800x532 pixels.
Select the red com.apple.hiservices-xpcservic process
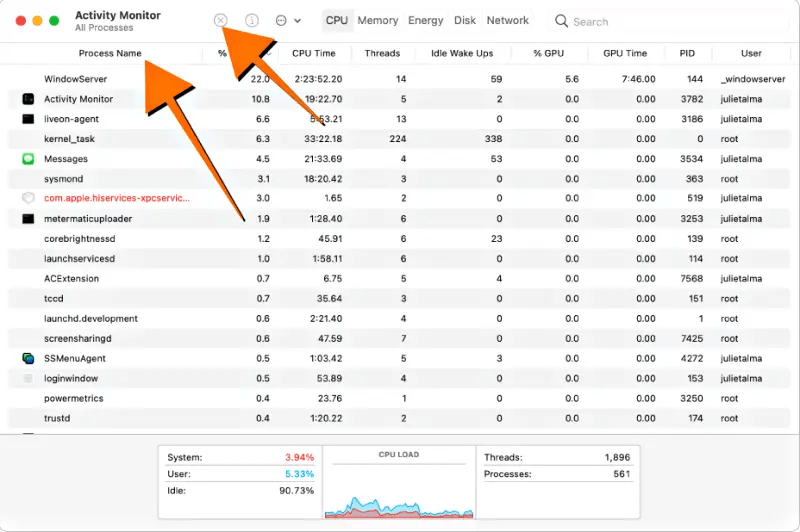pos(400,198)
